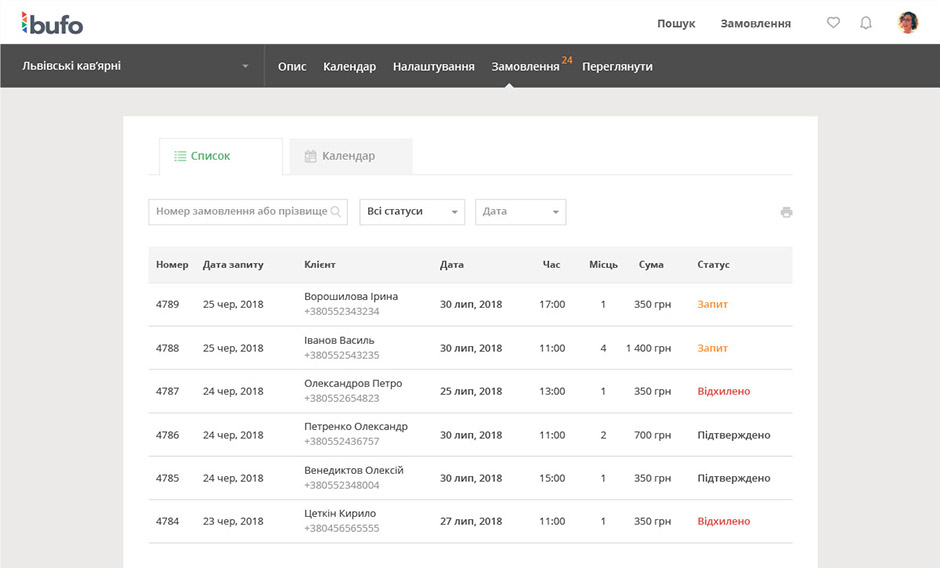Switch to the Календар view tab
This screenshot has width=940, height=568.
340,156
